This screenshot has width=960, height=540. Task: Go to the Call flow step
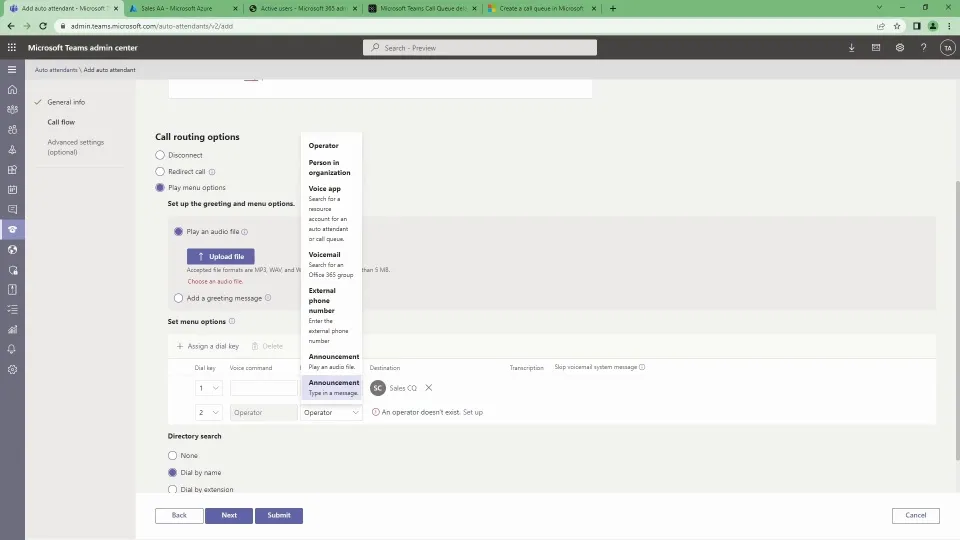[x=61, y=122]
